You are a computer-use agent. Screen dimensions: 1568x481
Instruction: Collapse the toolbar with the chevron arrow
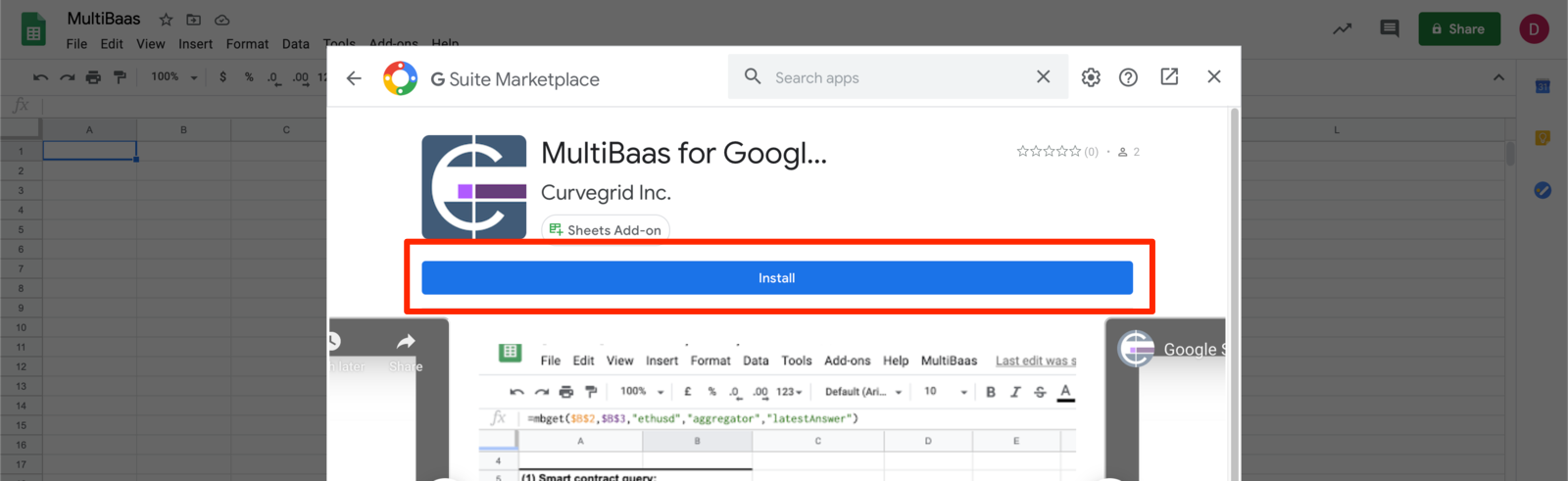1497,77
